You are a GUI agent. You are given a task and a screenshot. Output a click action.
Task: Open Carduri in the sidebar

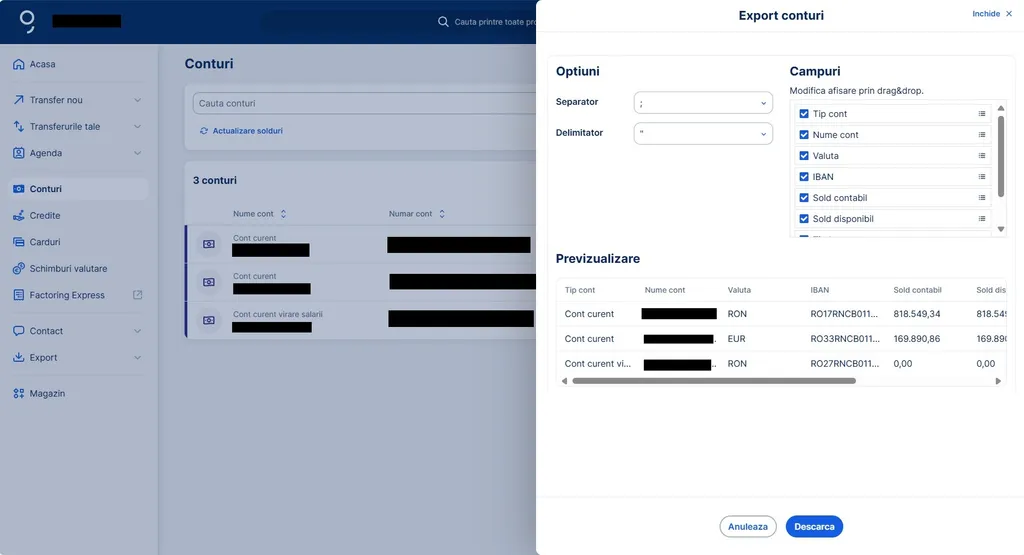click(78, 242)
